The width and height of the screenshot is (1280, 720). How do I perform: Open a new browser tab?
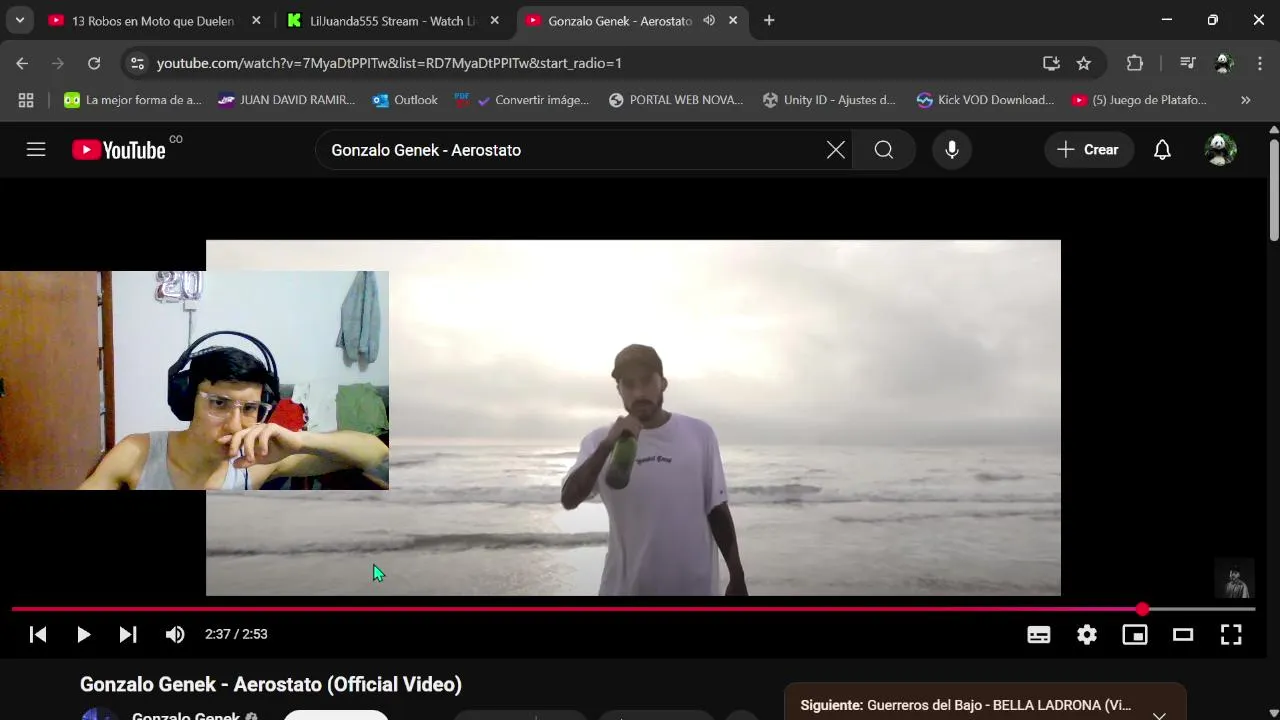(x=769, y=21)
